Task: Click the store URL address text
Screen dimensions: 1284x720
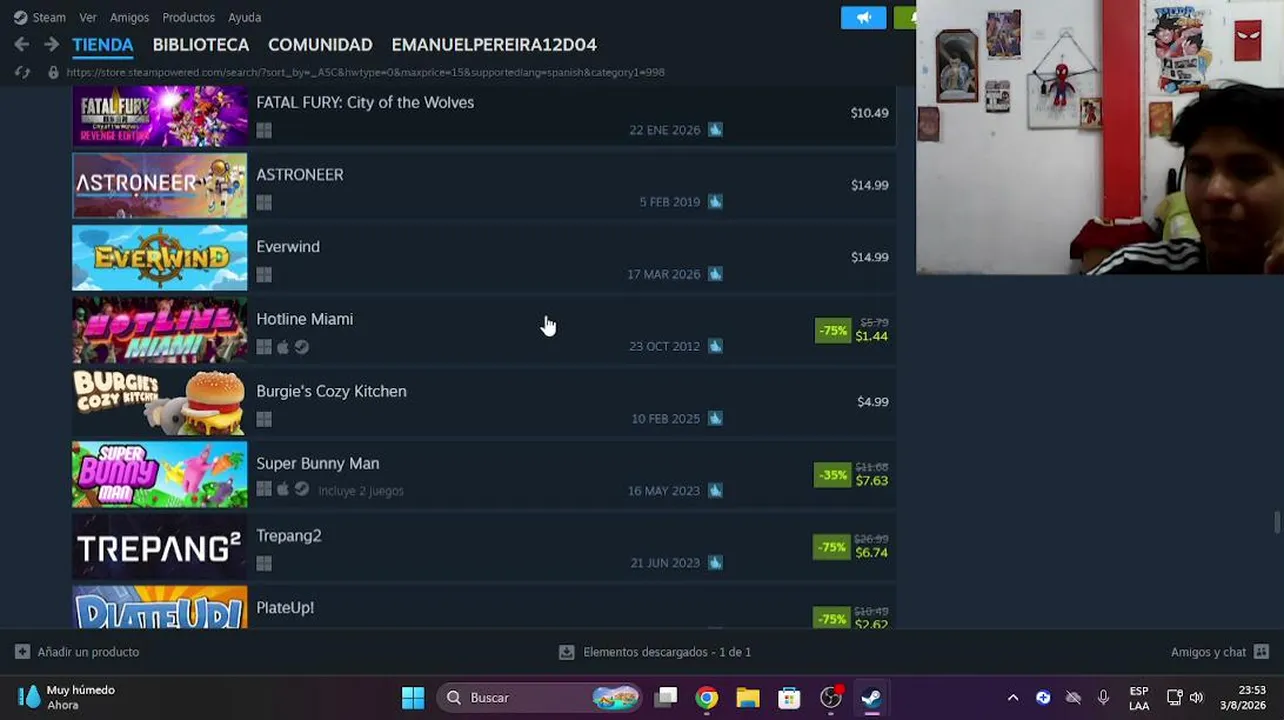Action: [x=366, y=72]
